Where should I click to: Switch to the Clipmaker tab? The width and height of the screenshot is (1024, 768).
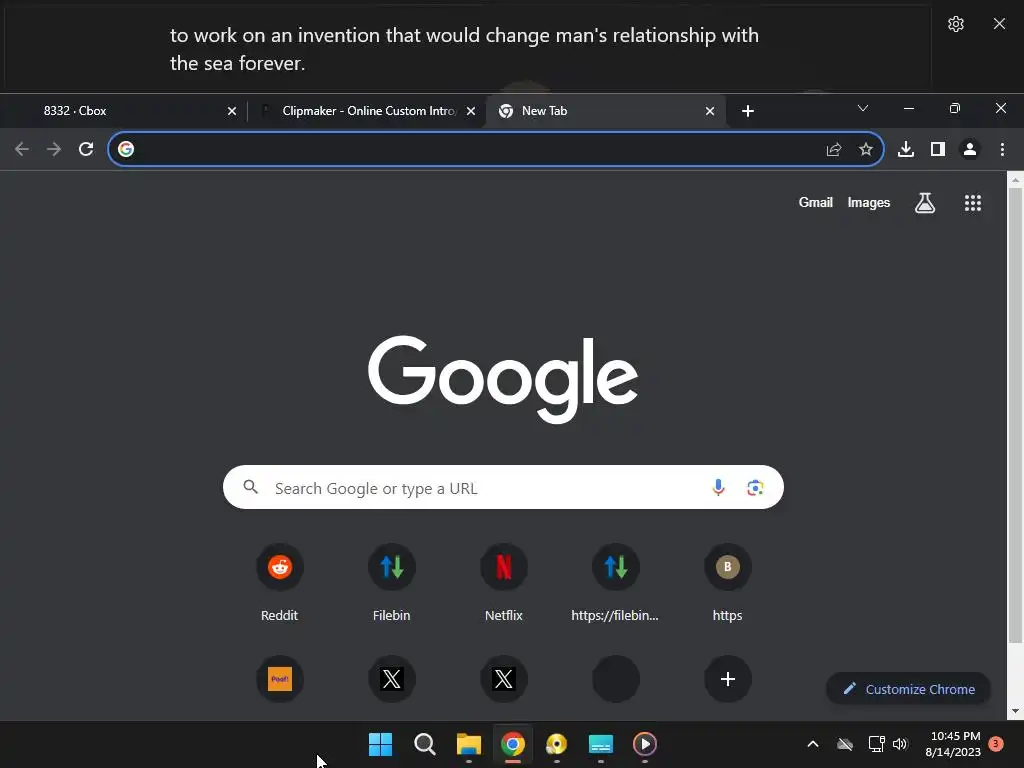pos(369,111)
